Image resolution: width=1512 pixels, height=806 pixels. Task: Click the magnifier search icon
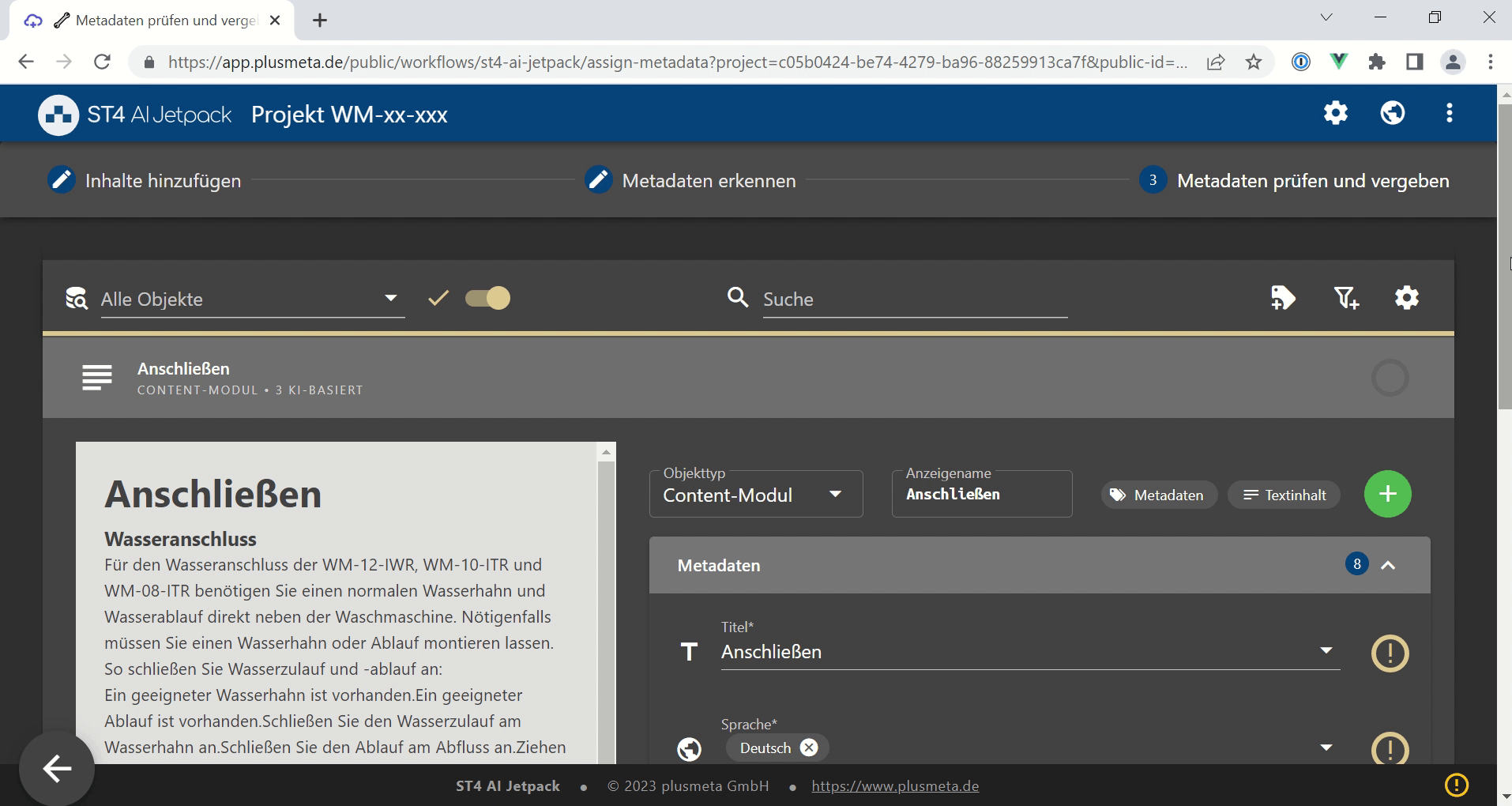coord(738,297)
